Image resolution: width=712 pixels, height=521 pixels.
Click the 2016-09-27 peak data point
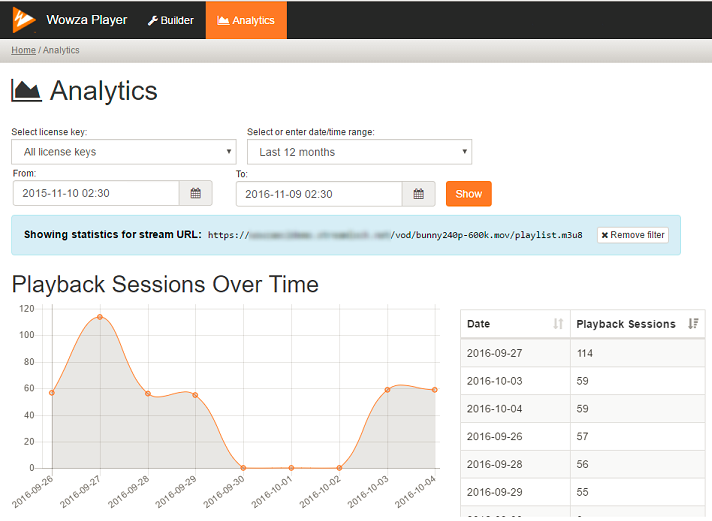click(x=99, y=317)
